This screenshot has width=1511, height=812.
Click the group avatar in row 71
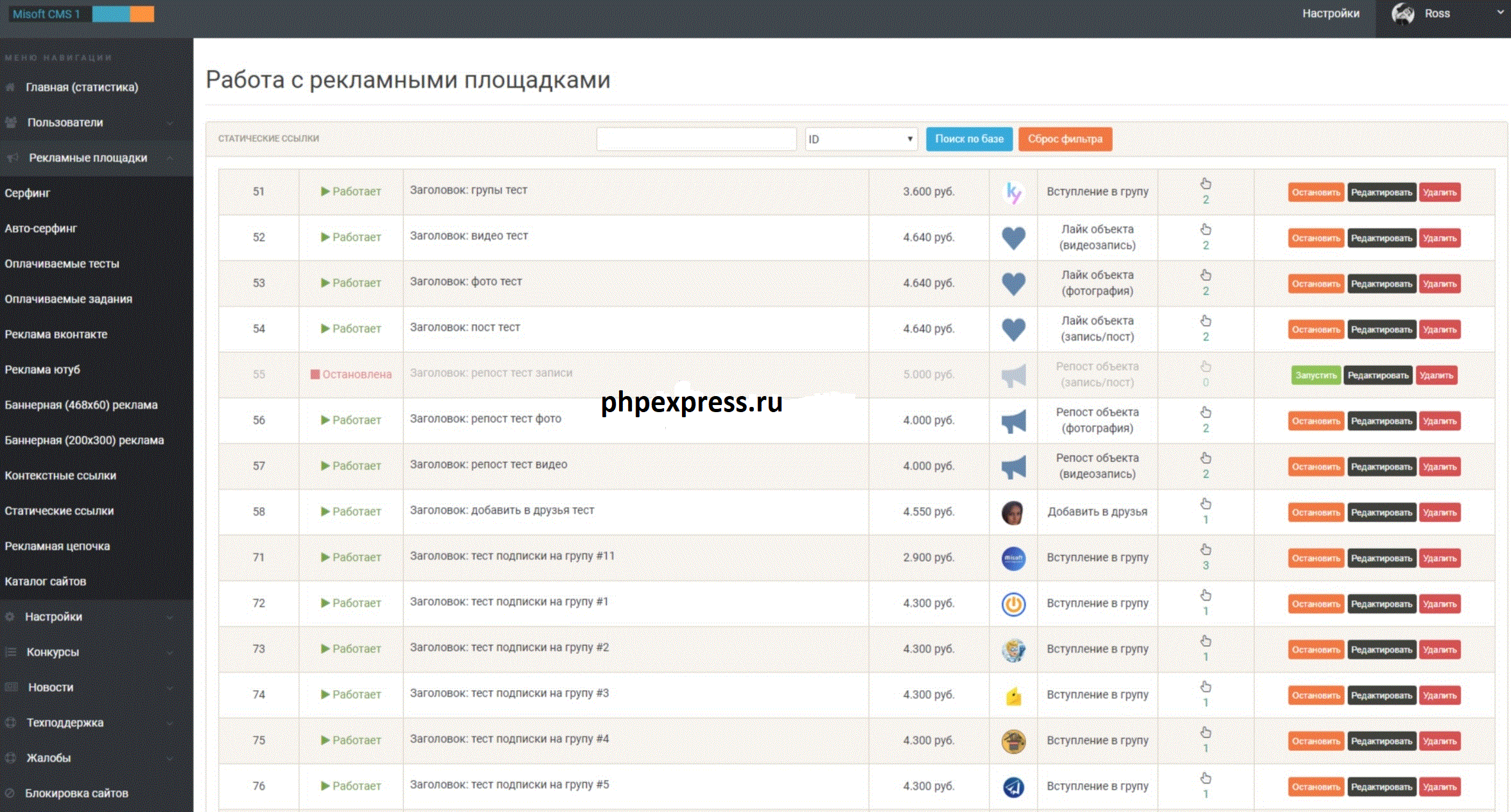(1013, 558)
